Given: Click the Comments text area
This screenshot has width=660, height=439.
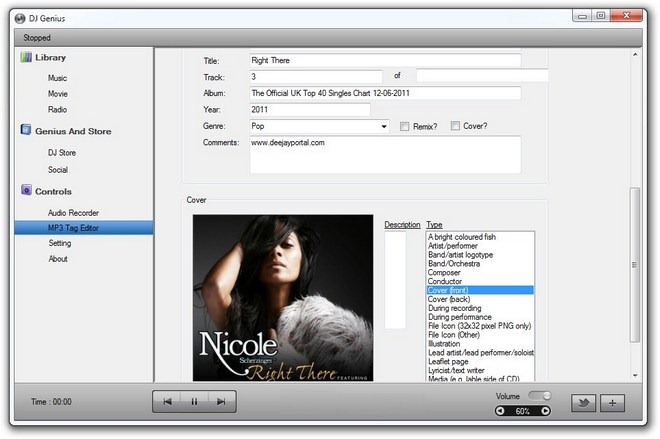Looking at the screenshot, I should [385, 154].
